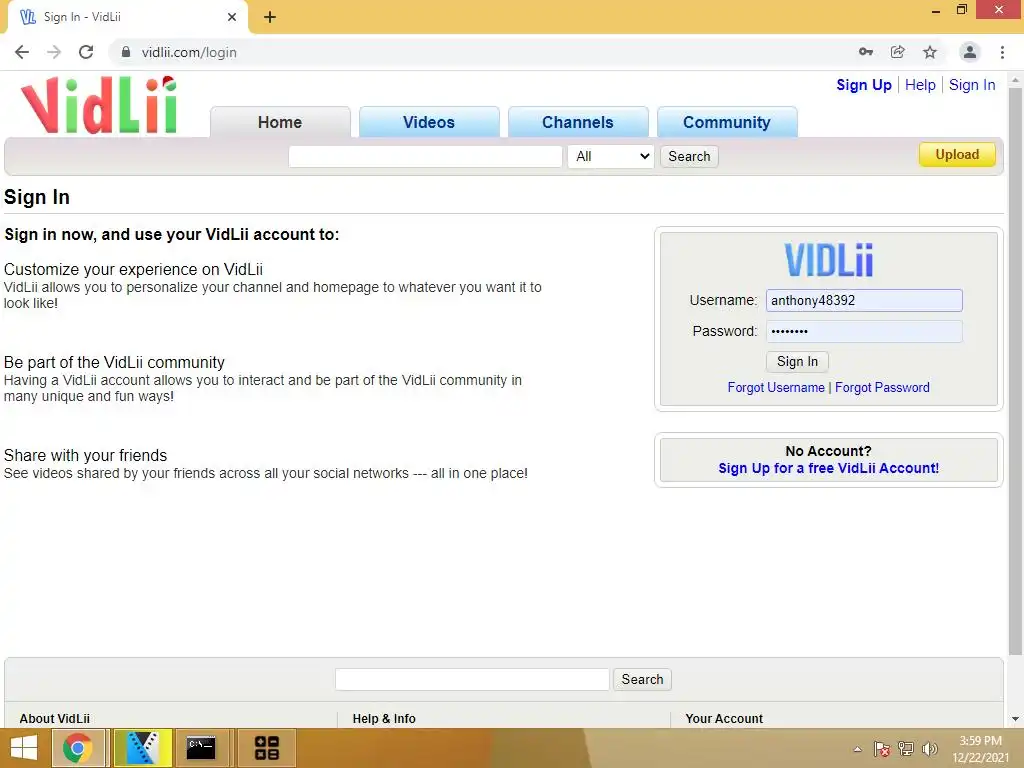1024x768 pixels.
Task: Click the Action Center flag tray icon
Action: pyautogui.click(x=882, y=749)
